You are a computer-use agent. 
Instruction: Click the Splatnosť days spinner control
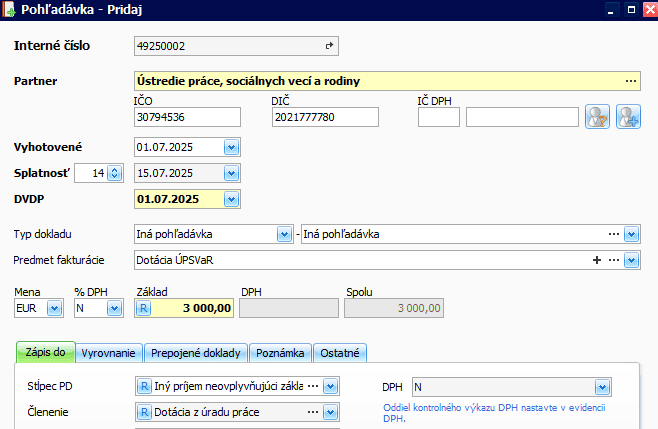tap(113, 173)
